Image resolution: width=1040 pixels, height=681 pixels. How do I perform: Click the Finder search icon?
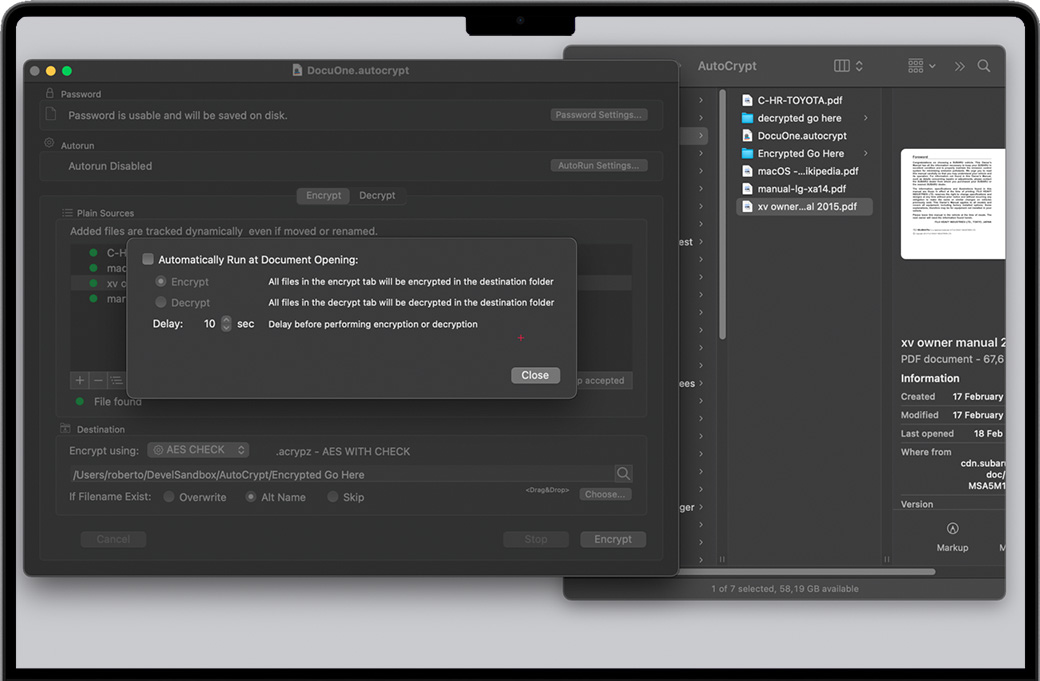pos(984,66)
